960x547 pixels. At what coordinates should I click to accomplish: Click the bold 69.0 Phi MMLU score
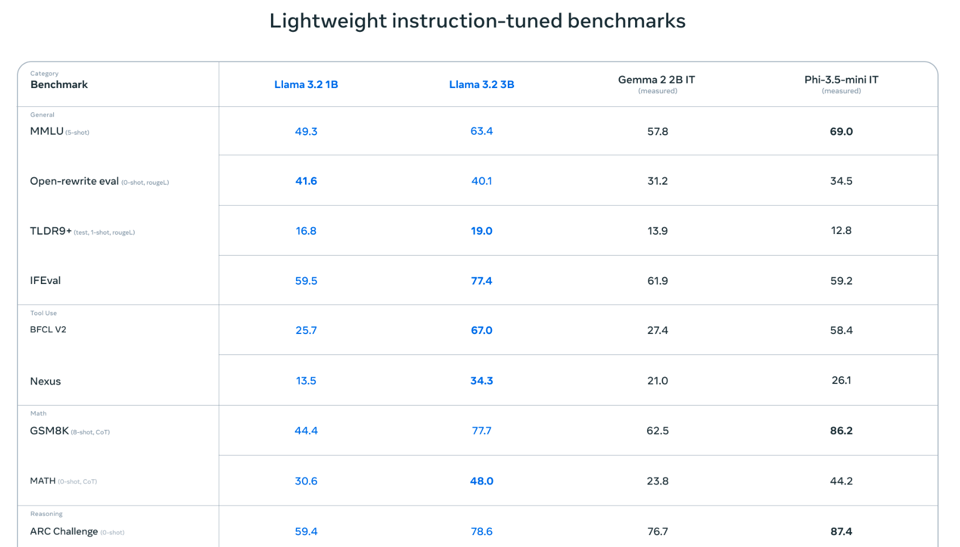coord(841,131)
